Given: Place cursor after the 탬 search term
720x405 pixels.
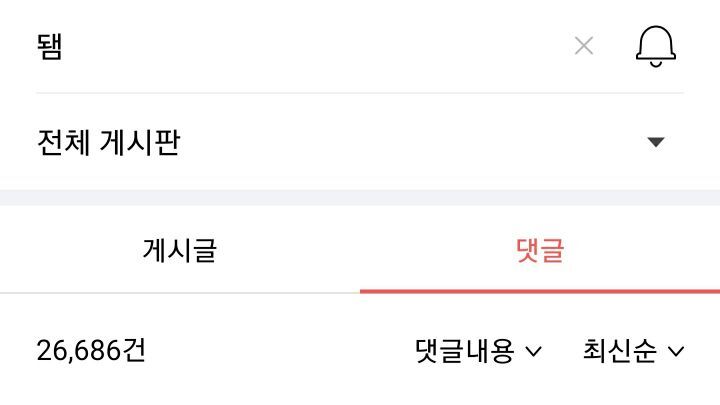Looking at the screenshot, I should coord(68,45).
